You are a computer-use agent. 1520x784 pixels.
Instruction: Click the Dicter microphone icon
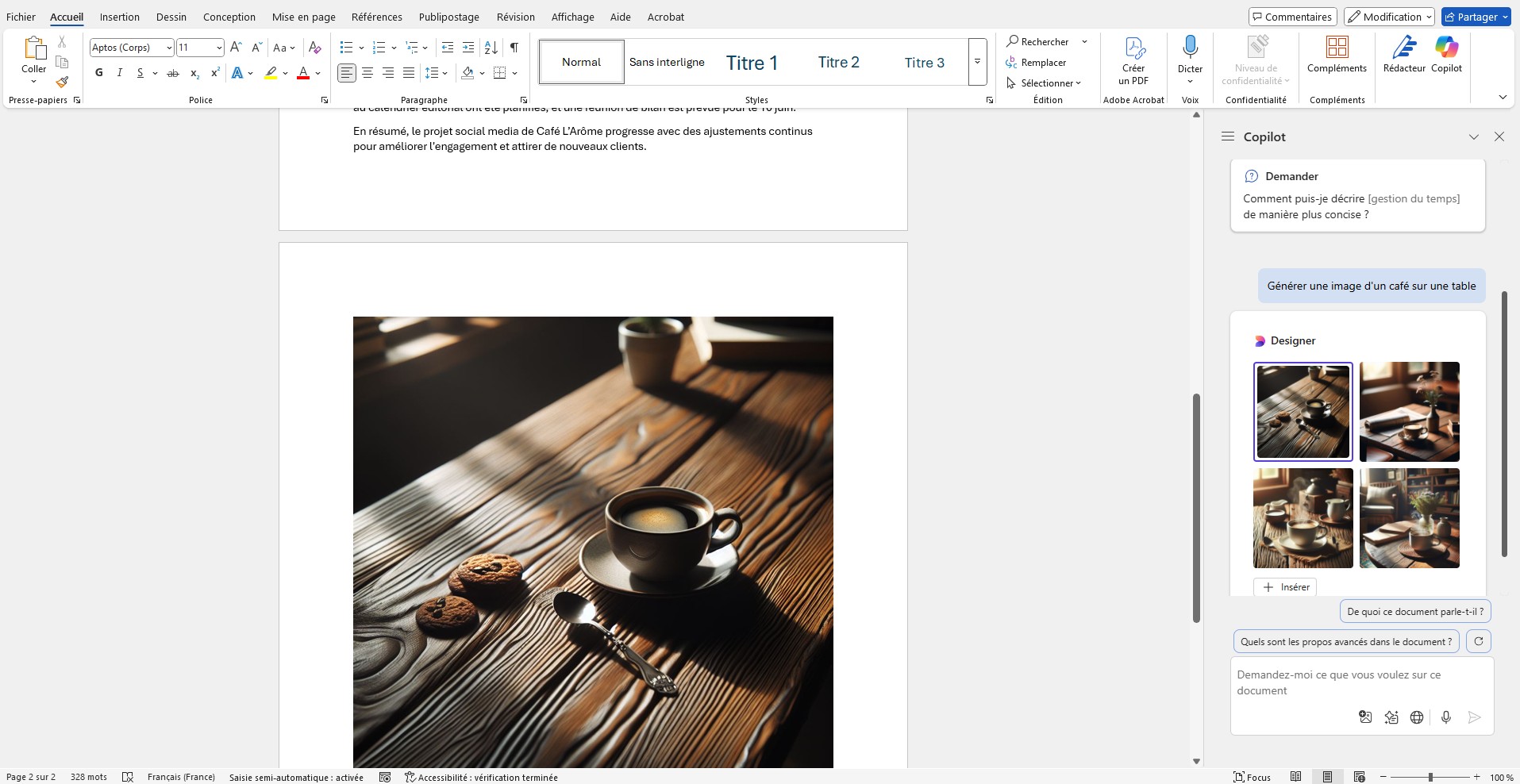(1189, 48)
